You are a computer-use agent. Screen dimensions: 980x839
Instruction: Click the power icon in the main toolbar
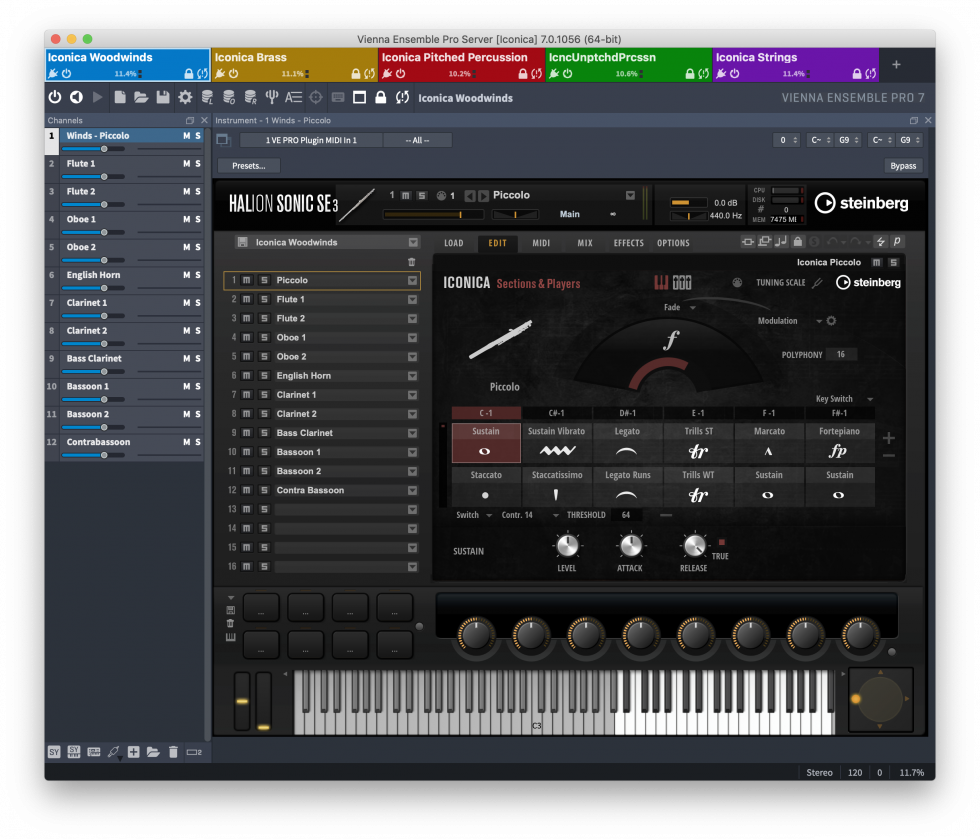(55, 97)
